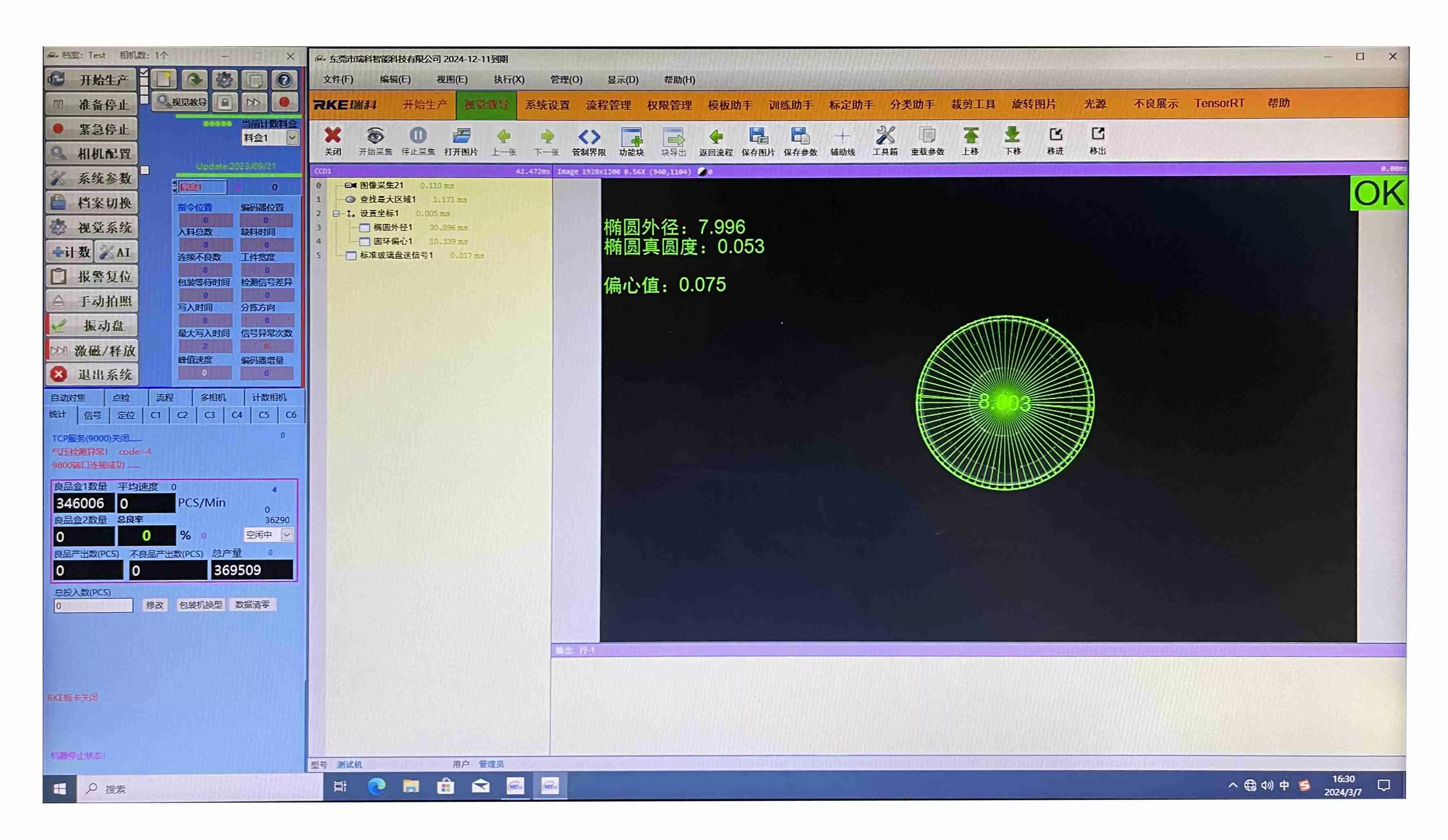Click the 手动拍照 manual capture button
Viewport: 1448px width, 840px height.
(x=92, y=301)
